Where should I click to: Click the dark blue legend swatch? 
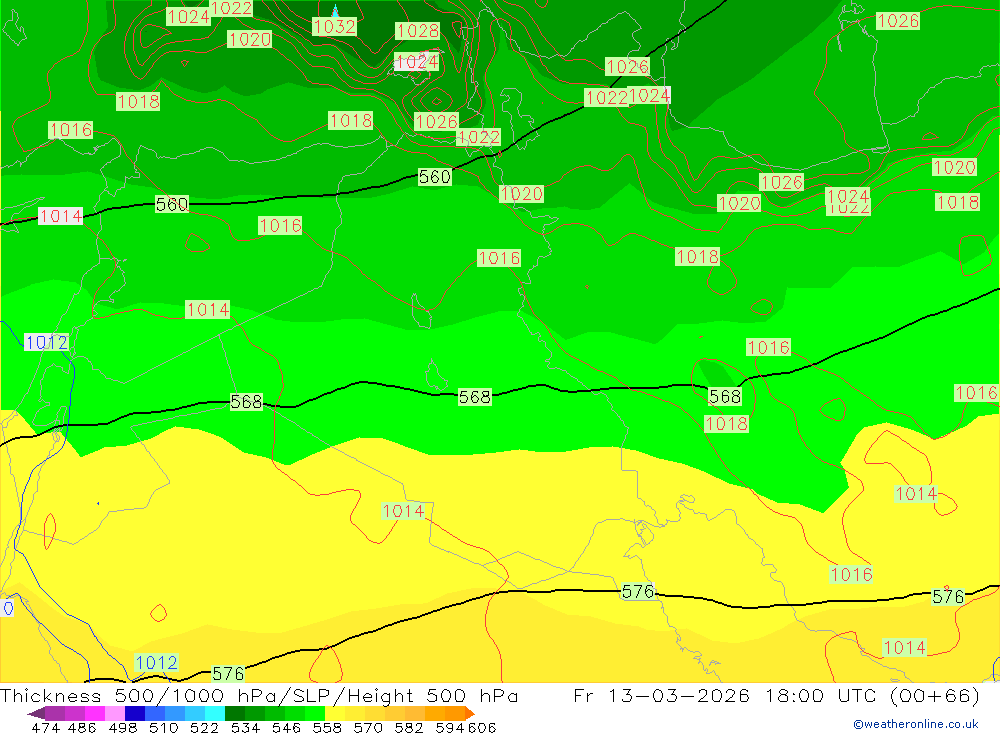point(135,713)
